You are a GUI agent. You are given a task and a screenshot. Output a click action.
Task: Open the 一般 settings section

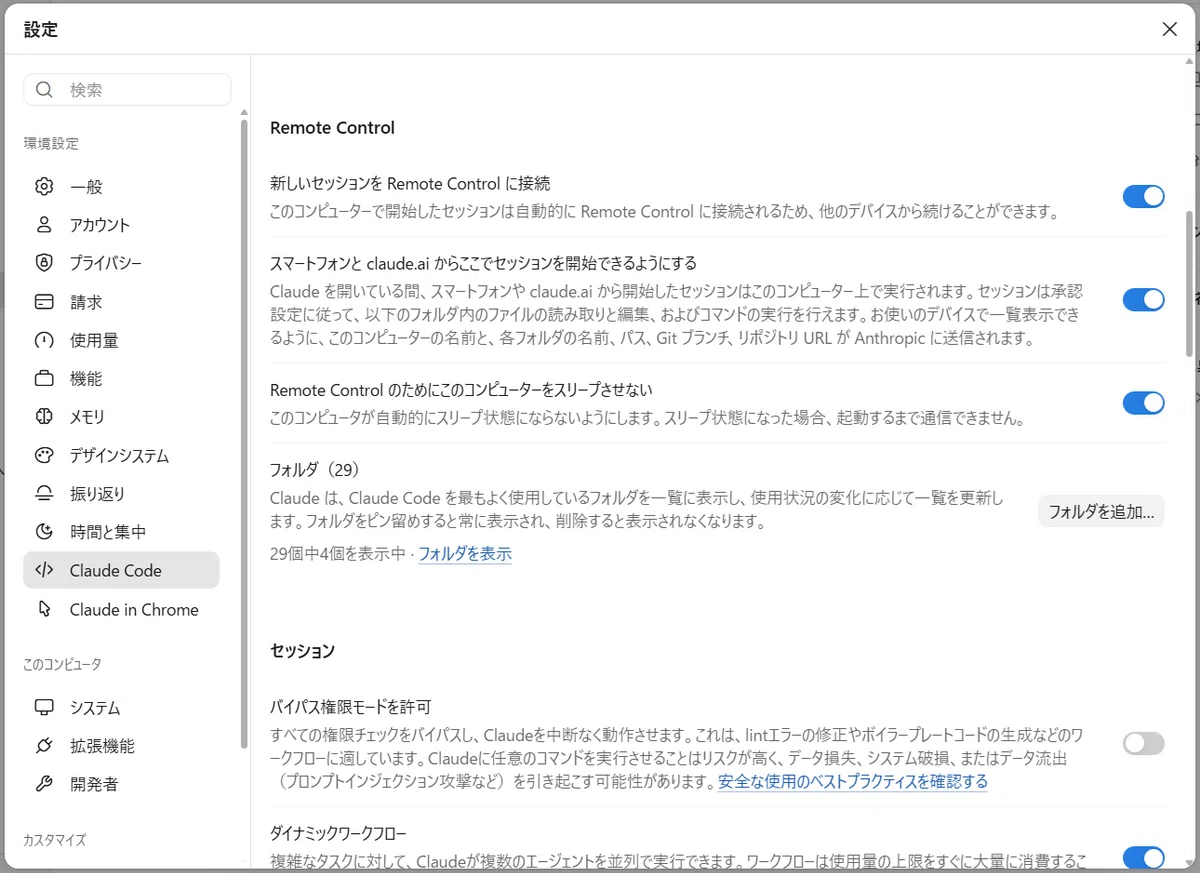click(x=121, y=187)
